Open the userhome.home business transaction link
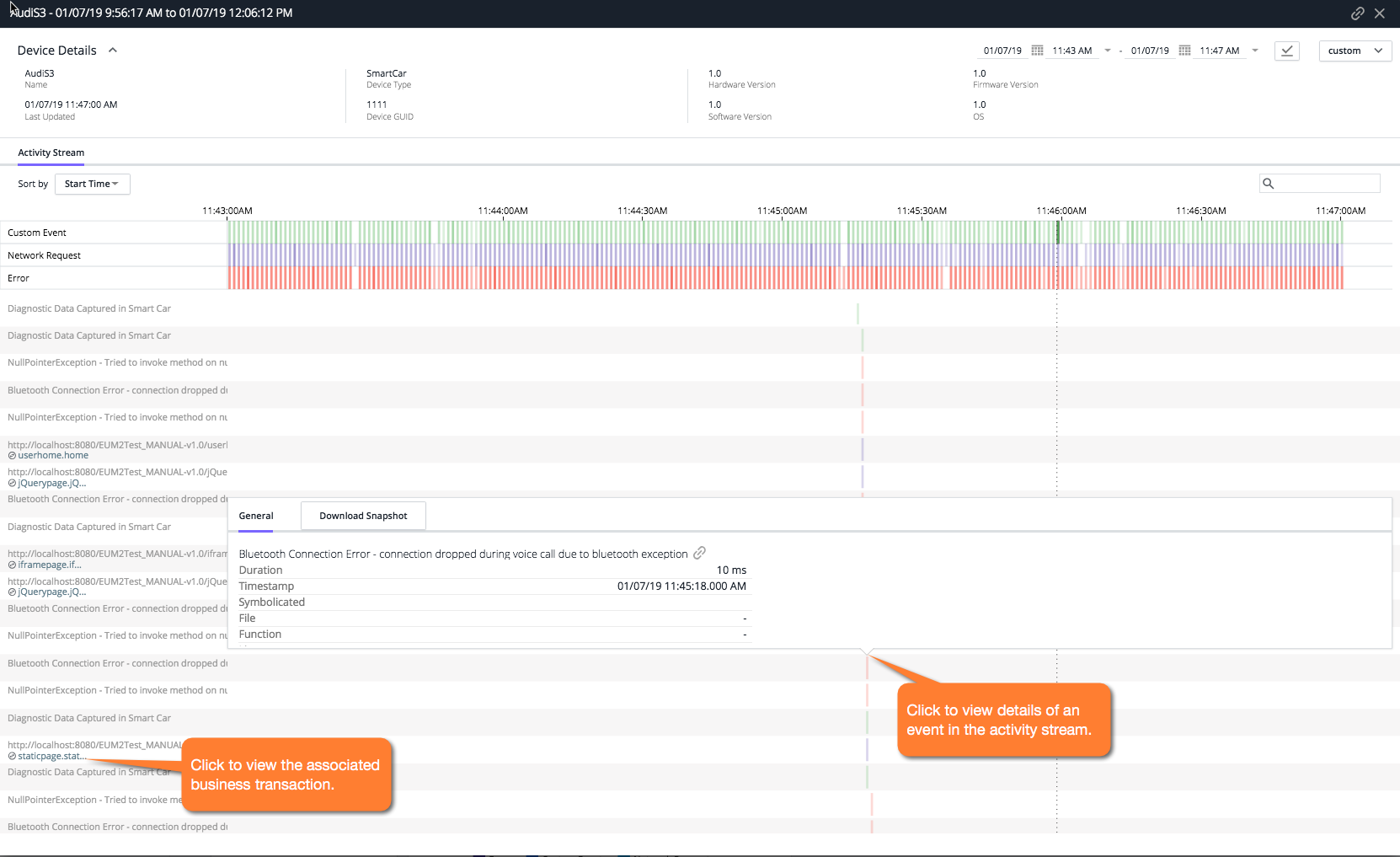Viewport: 1400px width, 857px height. click(x=53, y=456)
